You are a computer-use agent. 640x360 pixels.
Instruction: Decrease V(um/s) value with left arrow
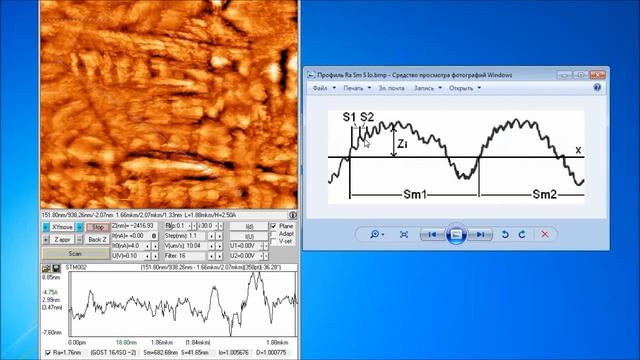click(x=211, y=246)
